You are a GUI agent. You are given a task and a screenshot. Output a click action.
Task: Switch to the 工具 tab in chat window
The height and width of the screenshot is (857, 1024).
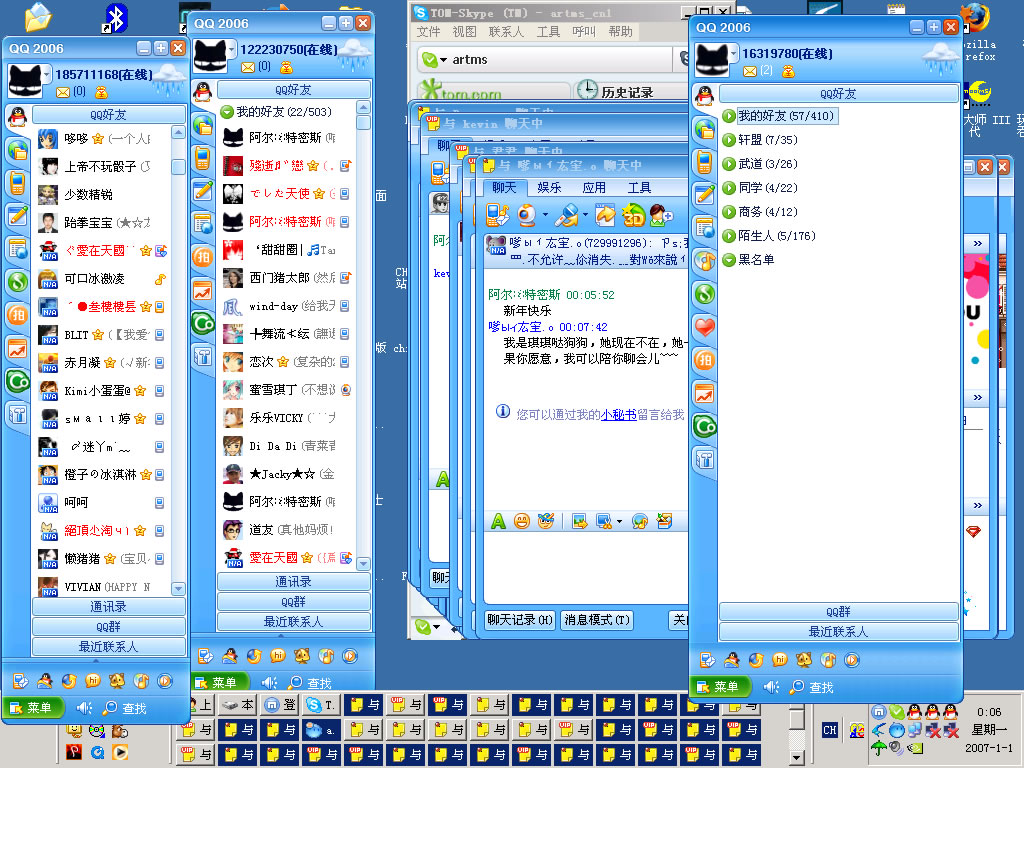coord(639,188)
